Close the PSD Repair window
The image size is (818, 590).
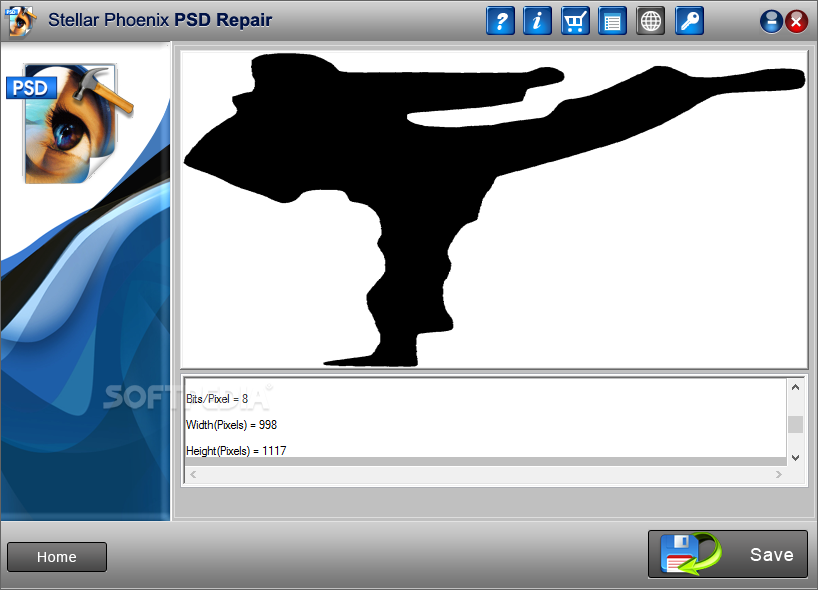pyautogui.click(x=796, y=22)
